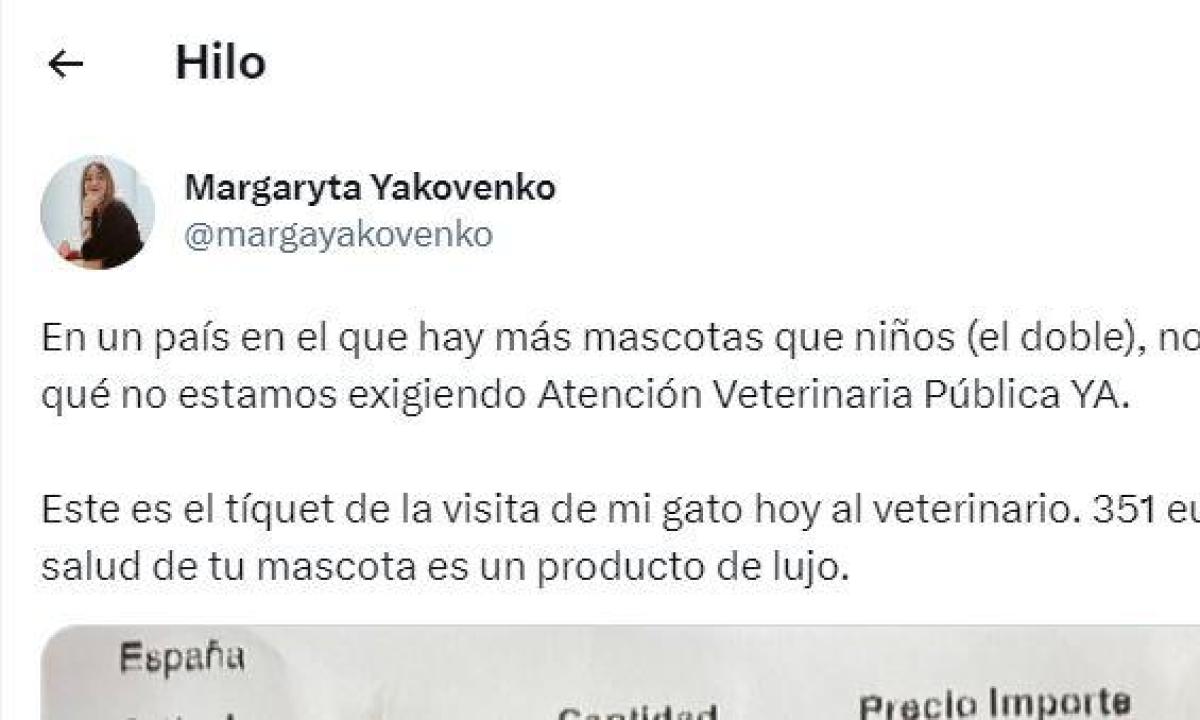This screenshot has width=1200, height=720.
Task: Click the phrase 'producto de lujo'
Action: point(692,568)
